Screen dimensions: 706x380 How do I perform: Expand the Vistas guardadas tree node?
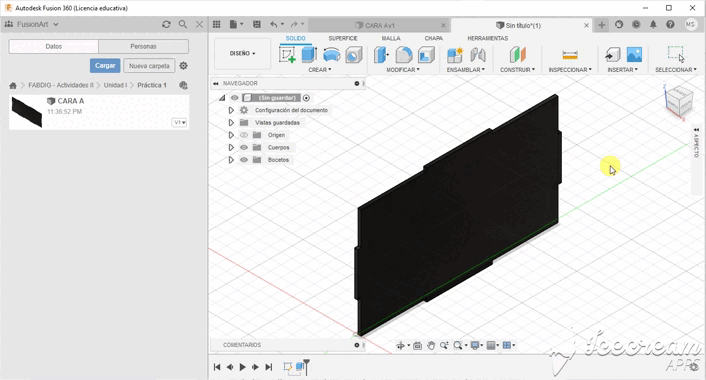(231, 122)
